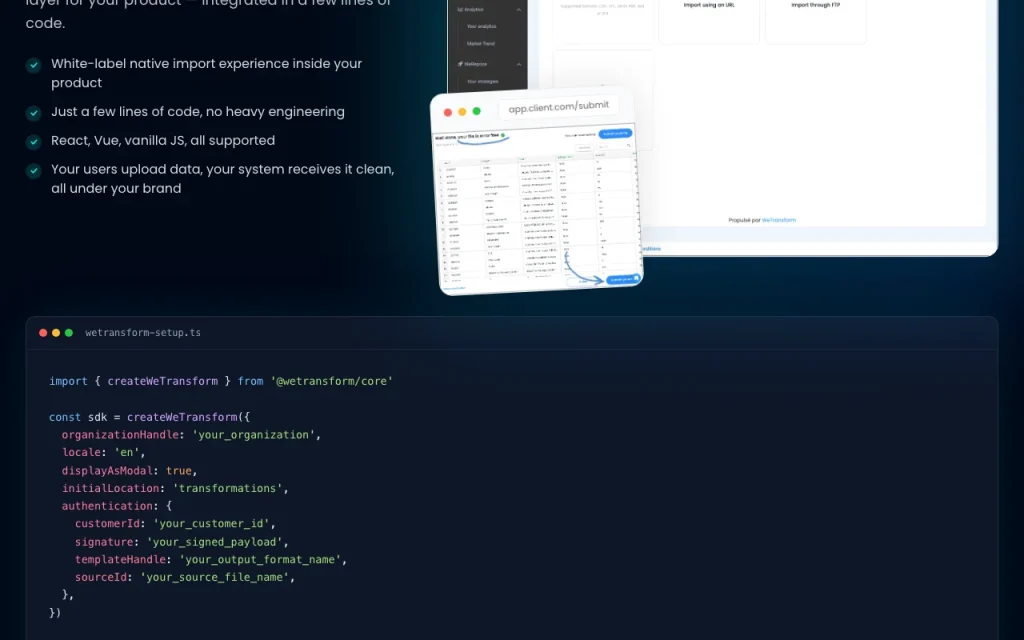Click the 'displayAsModal: true' code line
This screenshot has width=1024, height=640.
[129, 471]
